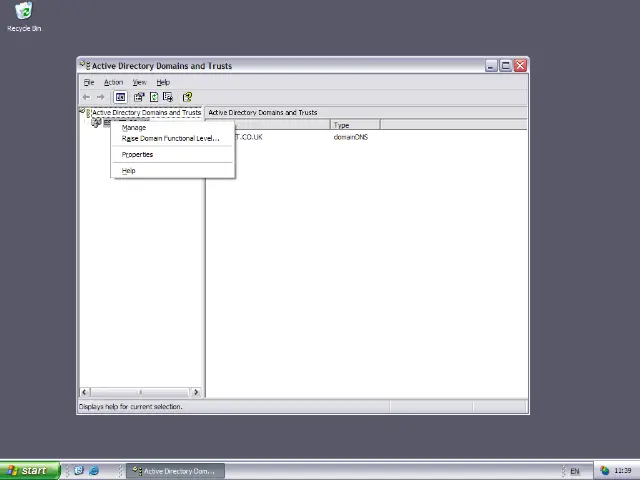The height and width of the screenshot is (480, 640).
Task: Select Raise Domain Functional Level option
Action: click(170, 139)
